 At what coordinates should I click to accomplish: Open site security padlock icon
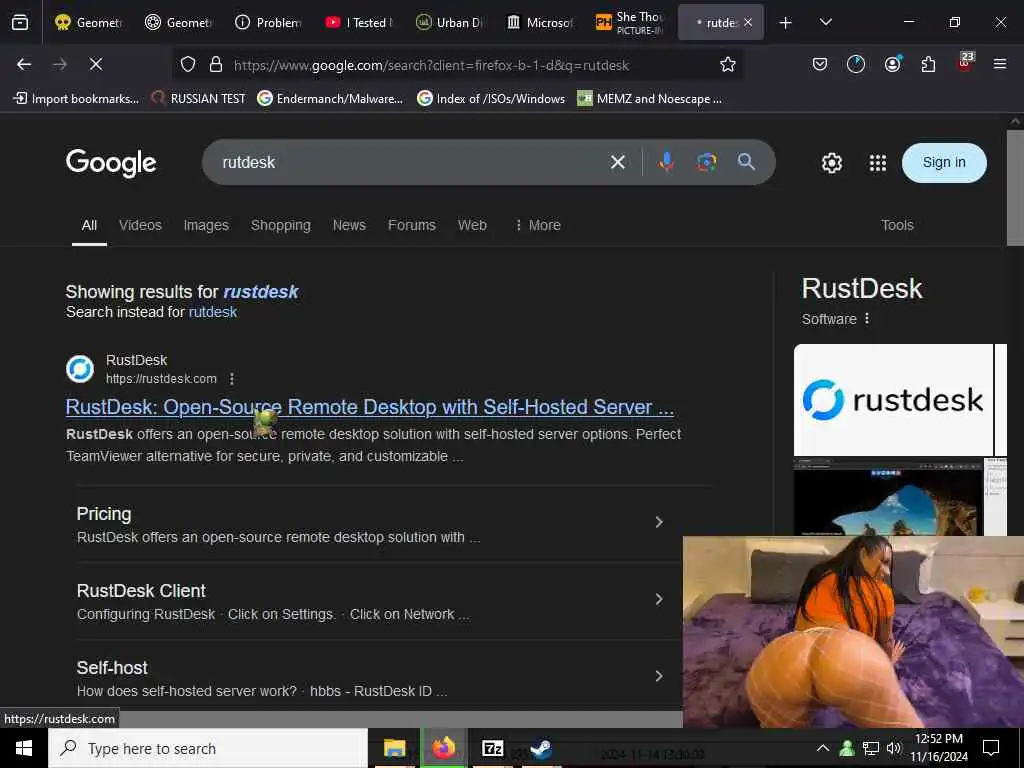coord(216,64)
